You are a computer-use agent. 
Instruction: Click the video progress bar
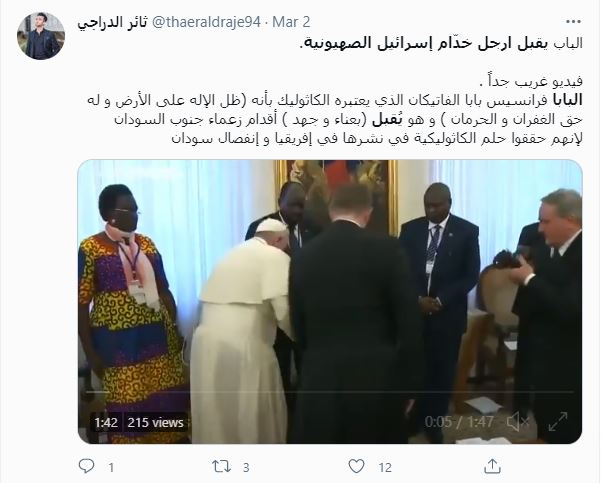click(330, 392)
